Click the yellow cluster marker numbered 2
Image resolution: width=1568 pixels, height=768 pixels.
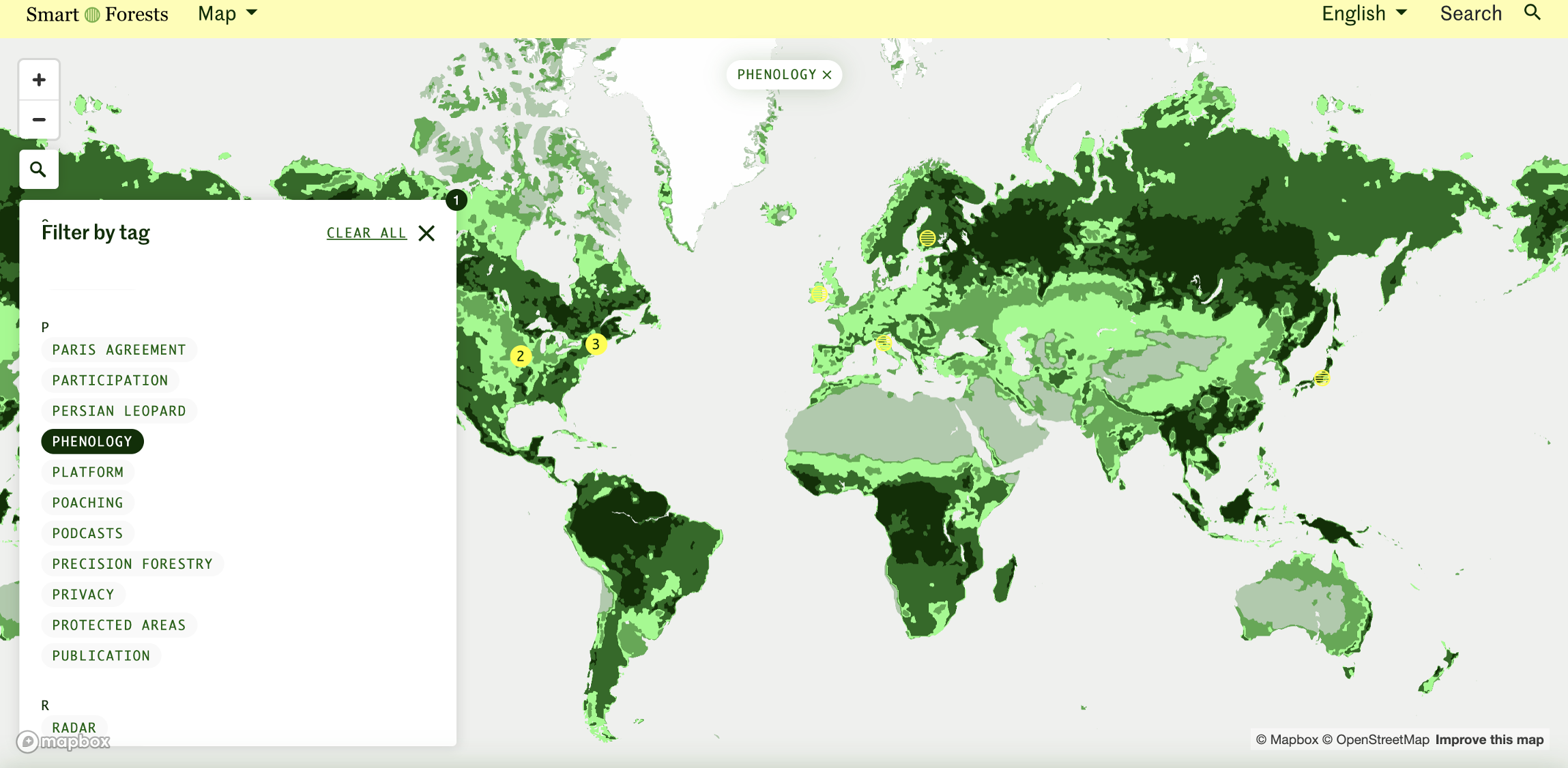[521, 356]
